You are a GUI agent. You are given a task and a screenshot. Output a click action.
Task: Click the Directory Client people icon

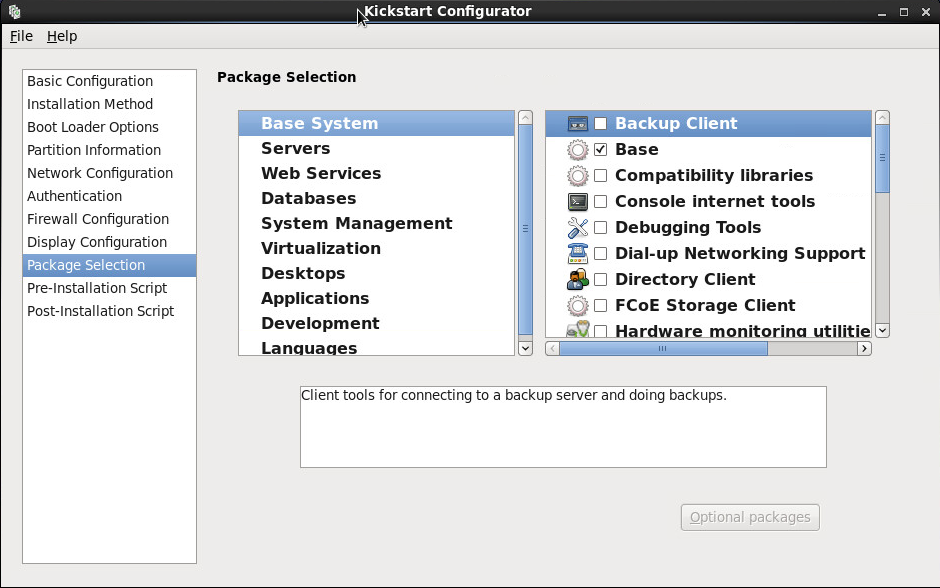click(577, 279)
